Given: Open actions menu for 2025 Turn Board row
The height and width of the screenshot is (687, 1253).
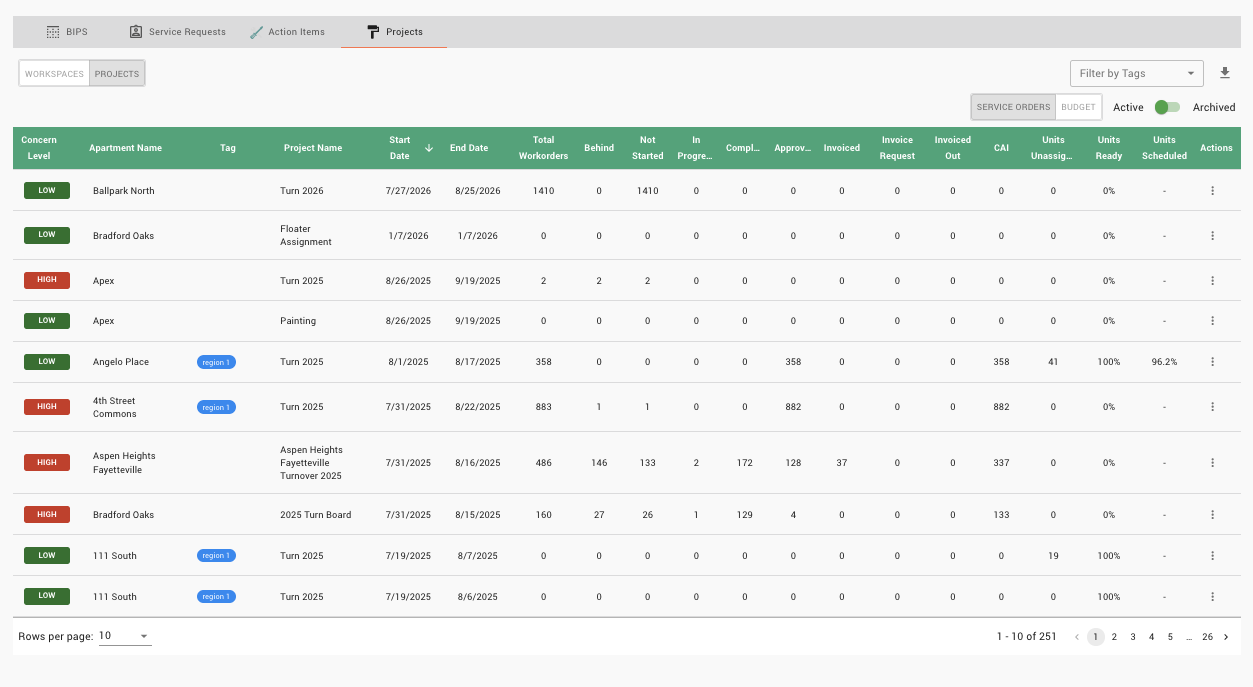Looking at the screenshot, I should pyautogui.click(x=1212, y=515).
